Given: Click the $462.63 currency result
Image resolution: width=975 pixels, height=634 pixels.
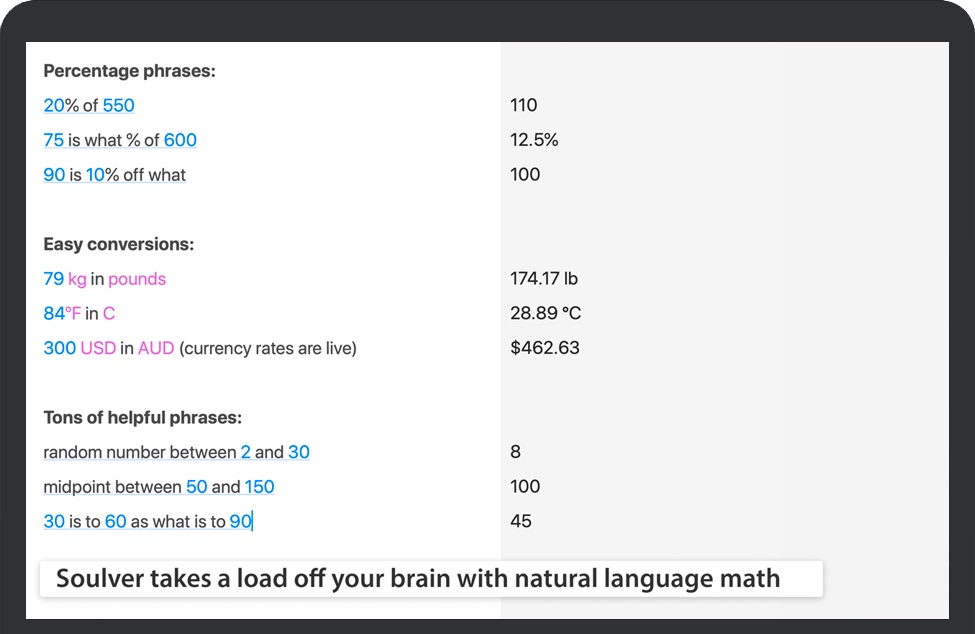Looking at the screenshot, I should [544, 348].
